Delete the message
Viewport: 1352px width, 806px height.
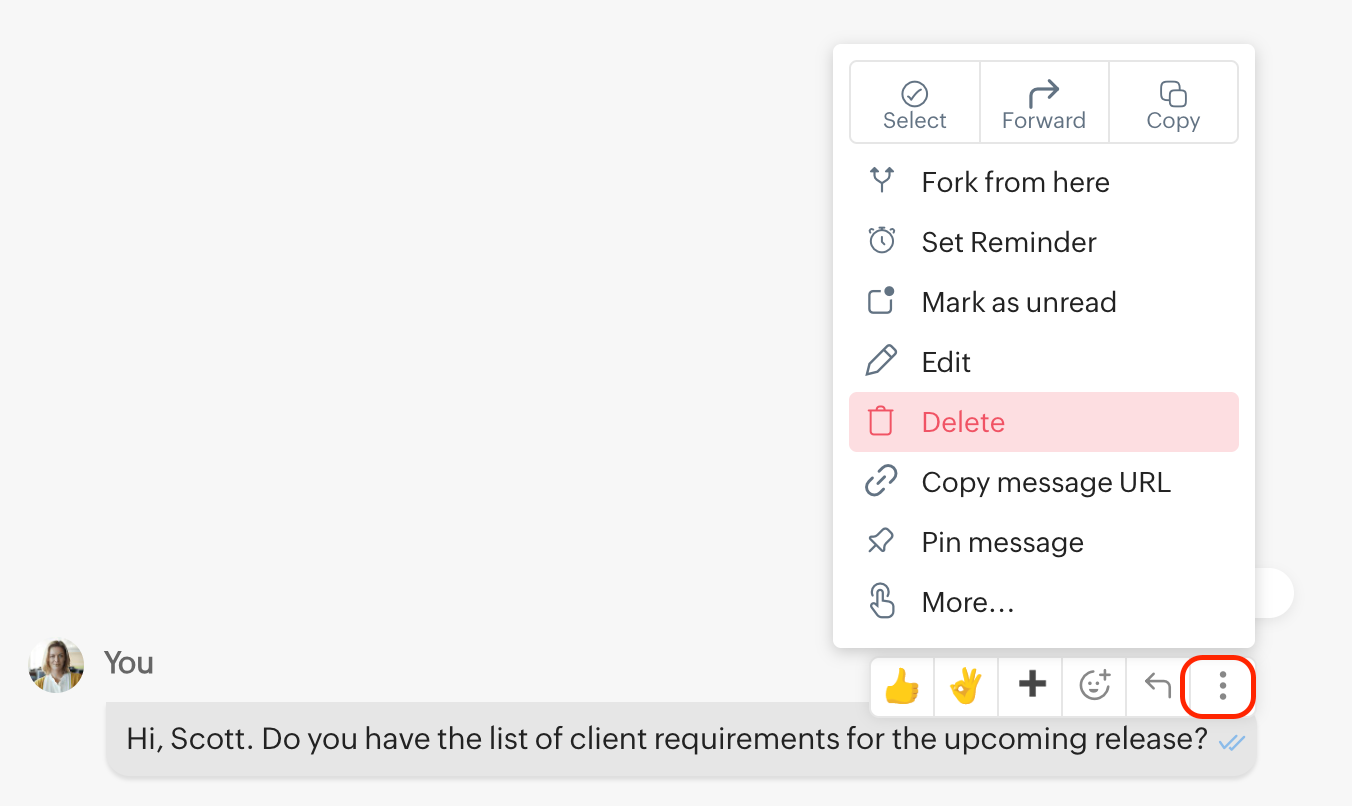[963, 423]
